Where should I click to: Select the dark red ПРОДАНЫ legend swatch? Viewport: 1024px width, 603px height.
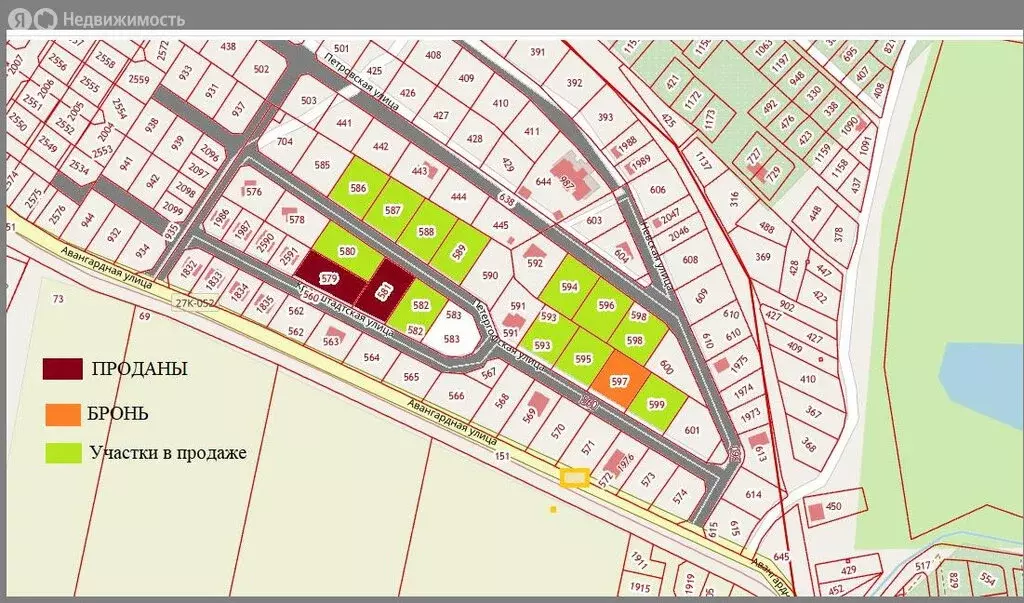pyautogui.click(x=61, y=369)
